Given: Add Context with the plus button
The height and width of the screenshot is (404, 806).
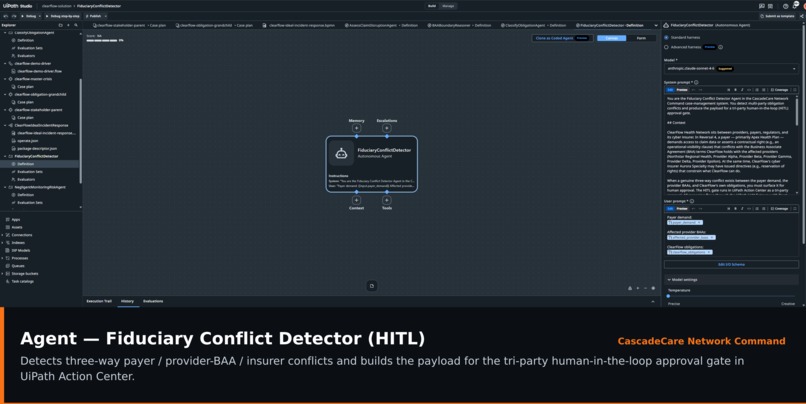Looking at the screenshot, I should click(x=356, y=200).
